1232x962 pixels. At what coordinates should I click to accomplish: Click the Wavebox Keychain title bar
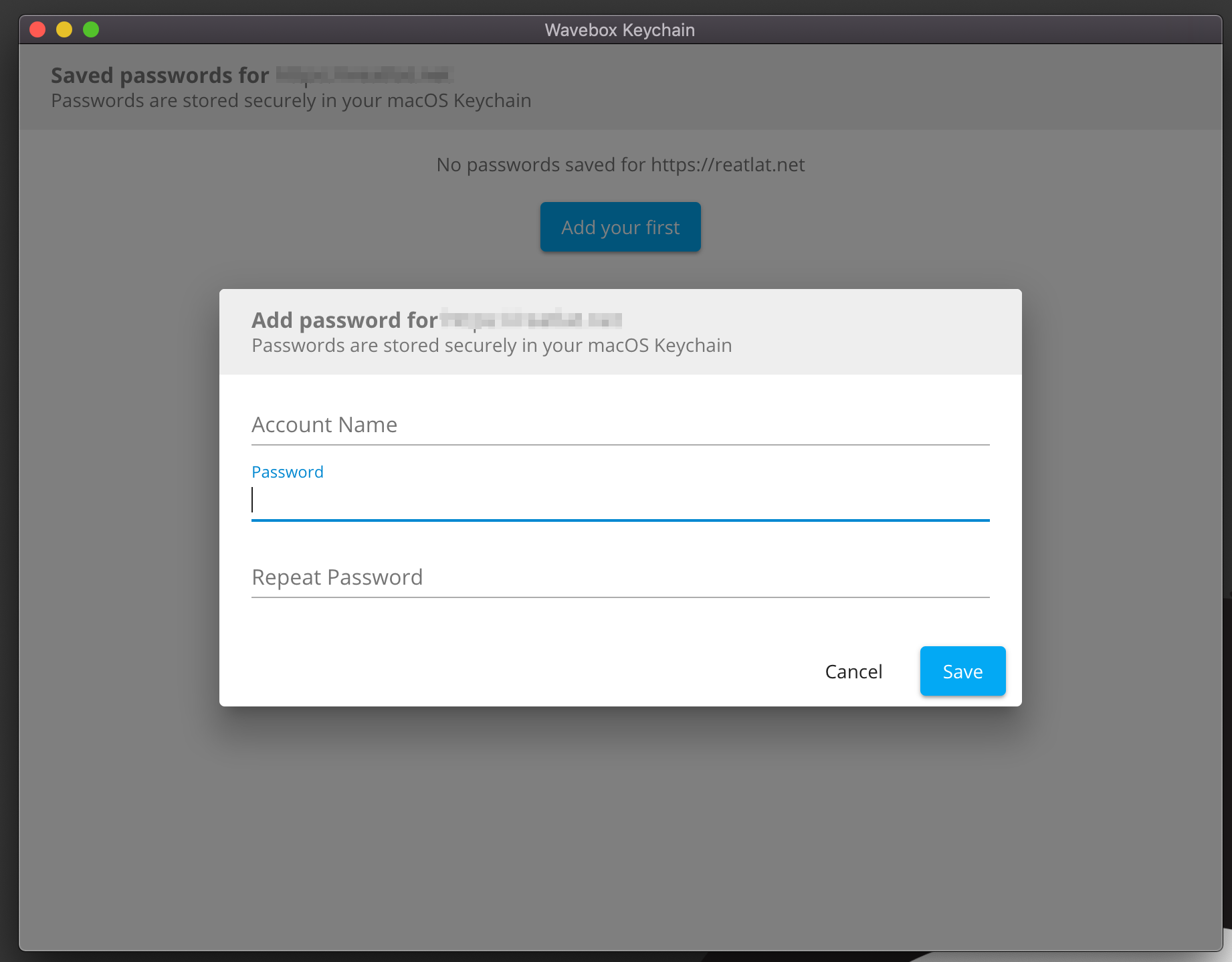tap(620, 29)
